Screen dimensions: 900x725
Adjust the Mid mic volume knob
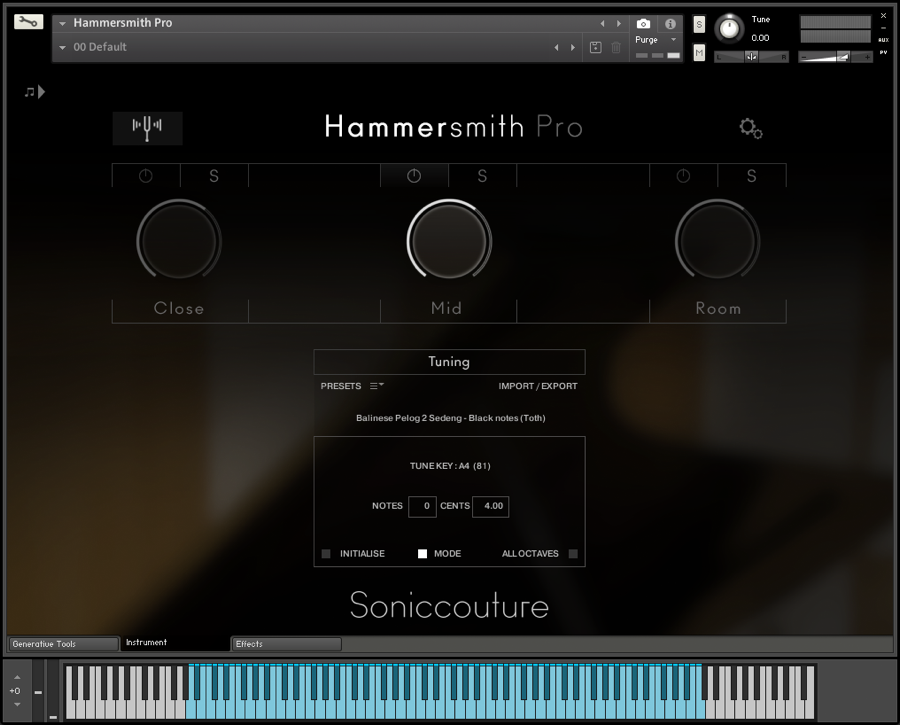449,241
